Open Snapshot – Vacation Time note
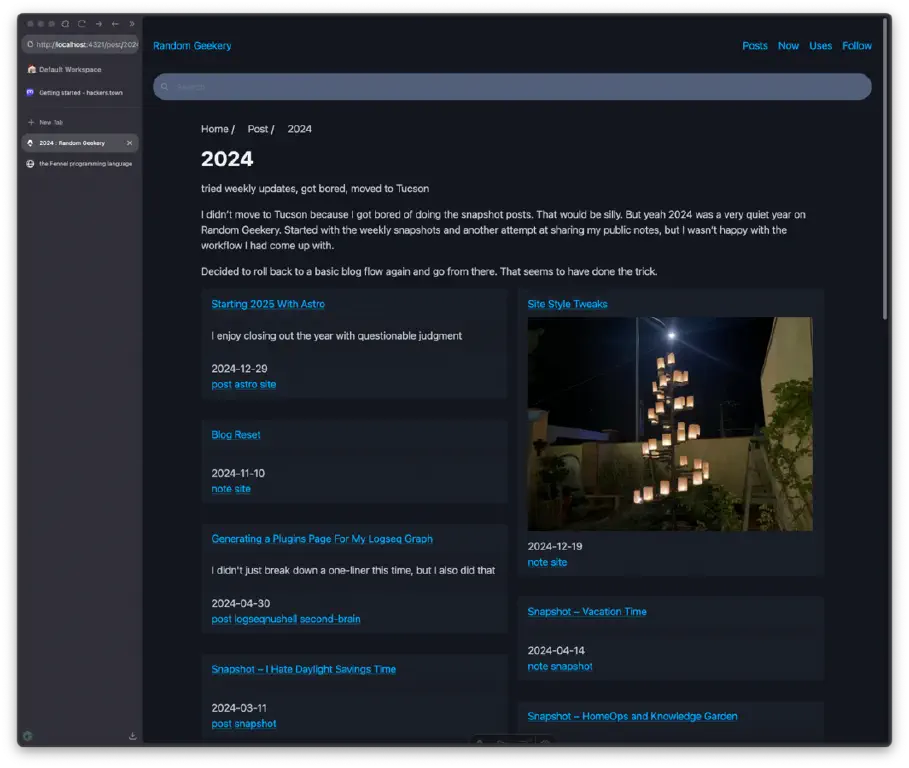Image resolution: width=909 pixels, height=768 pixels. 587,612
